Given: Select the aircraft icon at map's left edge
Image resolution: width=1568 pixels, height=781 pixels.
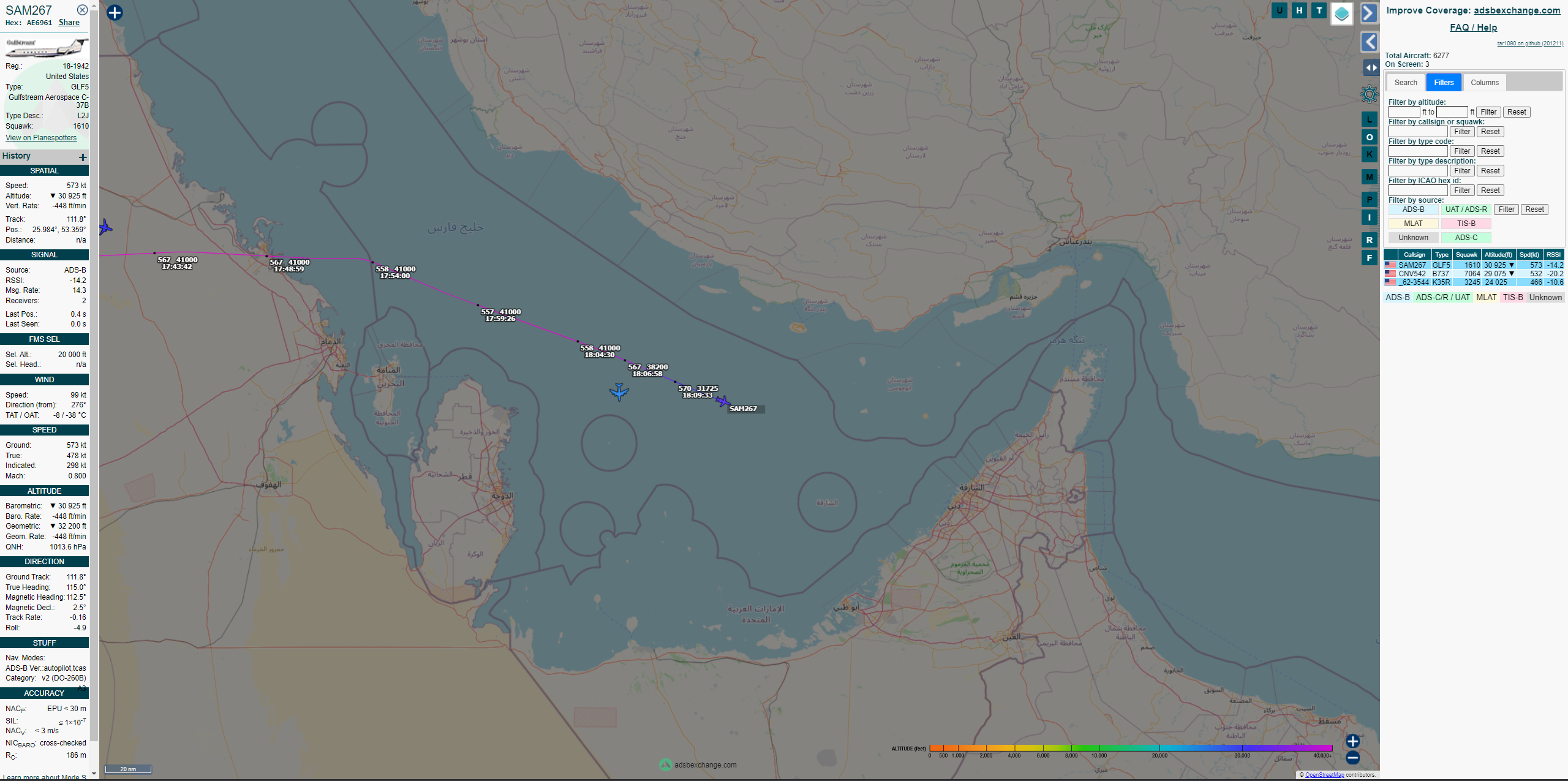Looking at the screenshot, I should tap(105, 227).
